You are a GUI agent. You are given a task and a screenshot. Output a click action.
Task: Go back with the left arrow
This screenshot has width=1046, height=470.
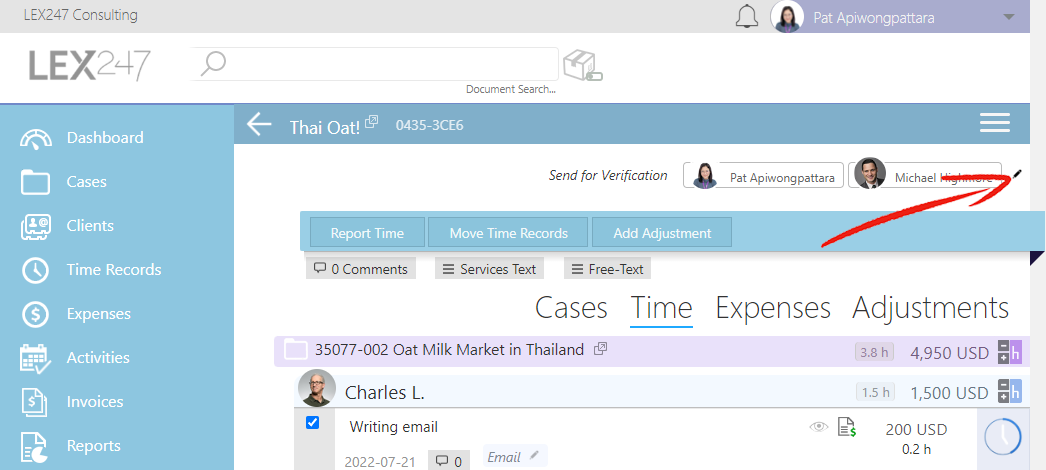(259, 124)
